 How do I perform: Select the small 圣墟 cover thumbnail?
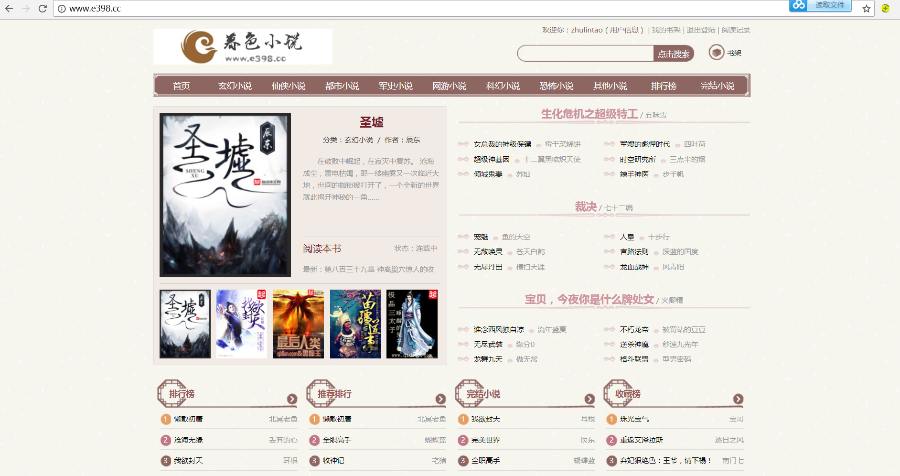coord(185,324)
